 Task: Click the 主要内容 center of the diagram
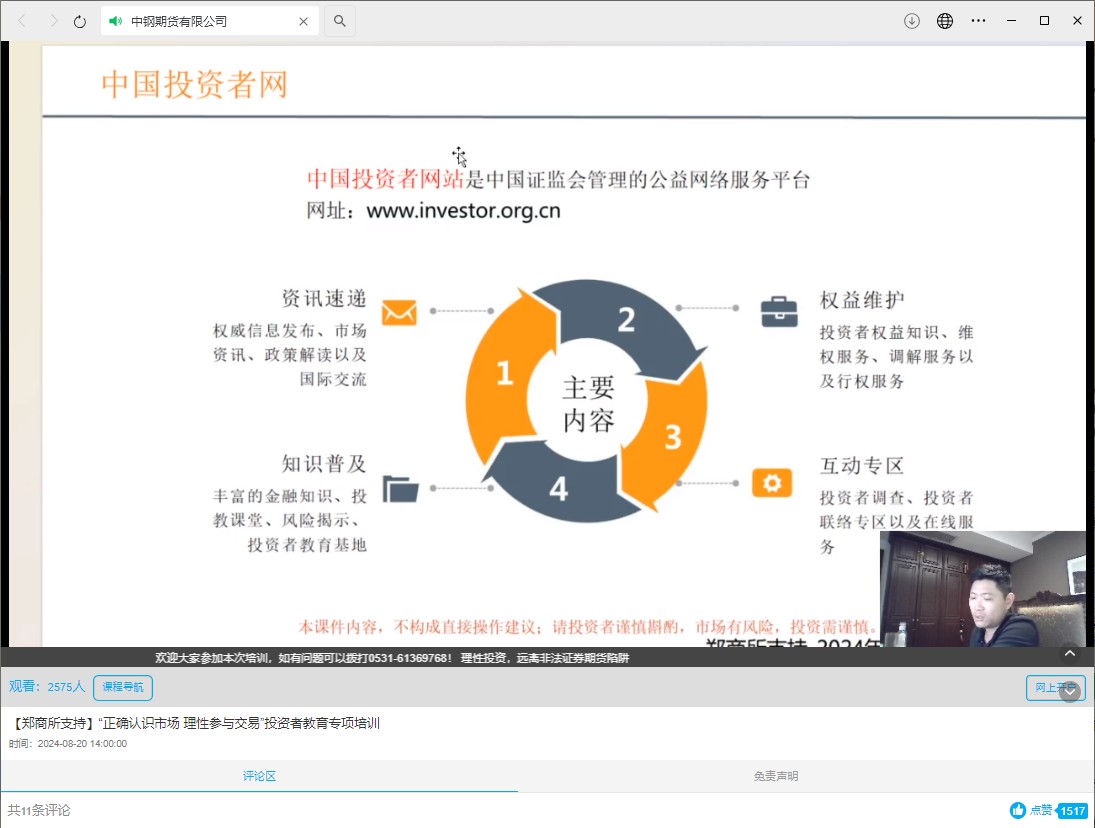(588, 404)
